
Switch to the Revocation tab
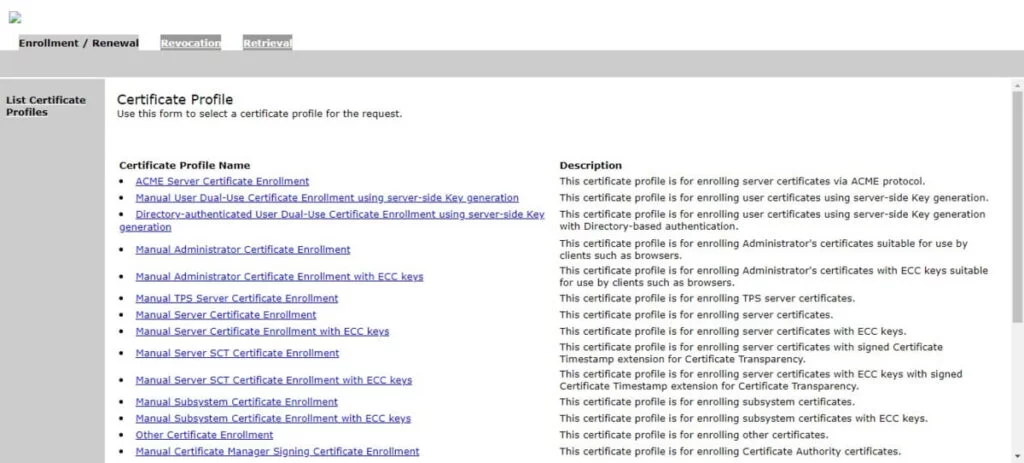coord(191,43)
